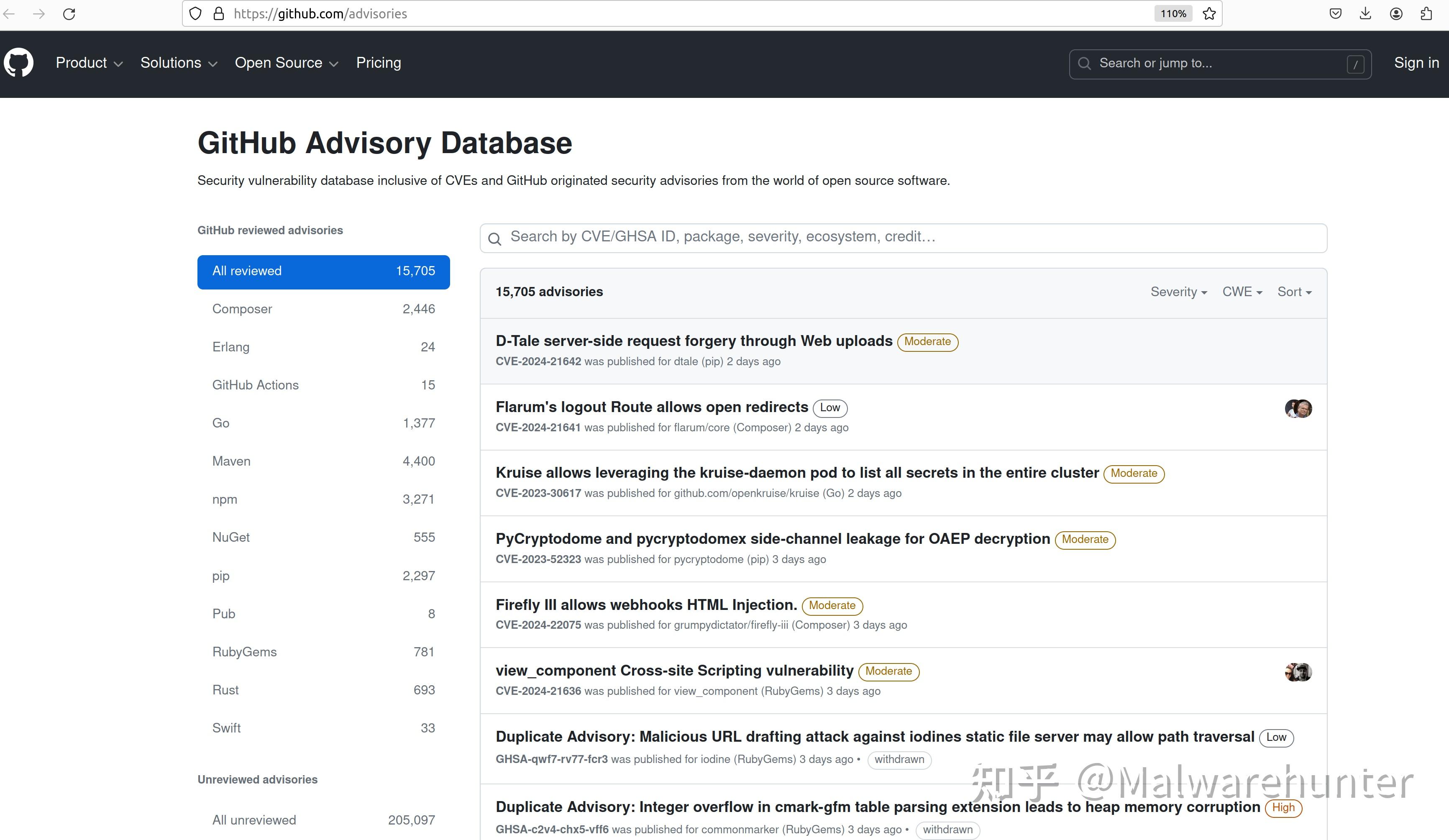Image resolution: width=1449 pixels, height=840 pixels.
Task: Click contributor avatars on Flarum advisory
Action: coord(1298,409)
